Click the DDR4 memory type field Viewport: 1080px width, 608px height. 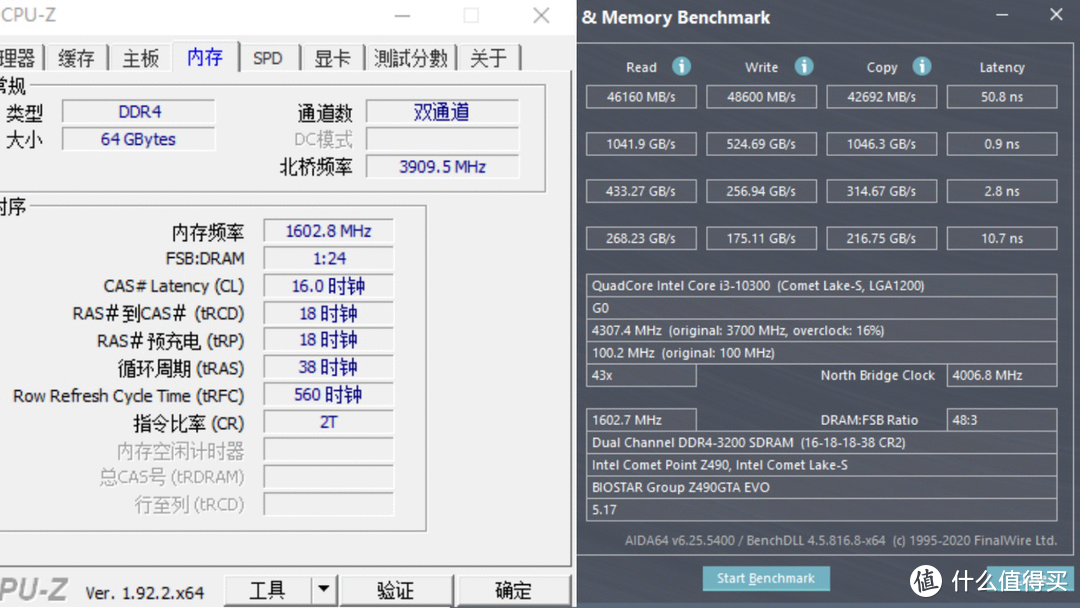pyautogui.click(x=138, y=112)
